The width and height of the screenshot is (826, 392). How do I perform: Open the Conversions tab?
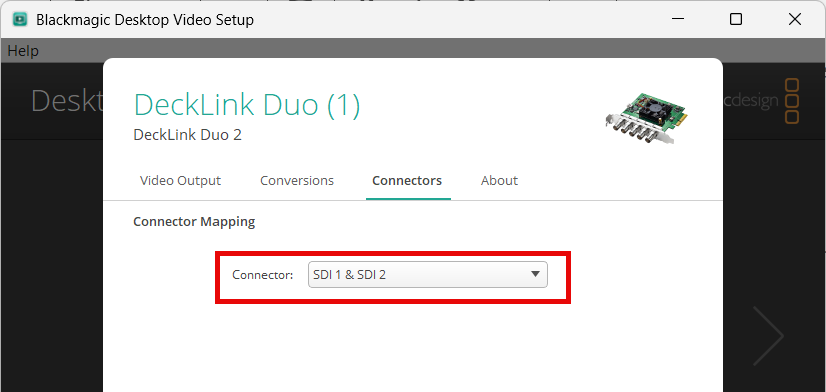pos(297,181)
